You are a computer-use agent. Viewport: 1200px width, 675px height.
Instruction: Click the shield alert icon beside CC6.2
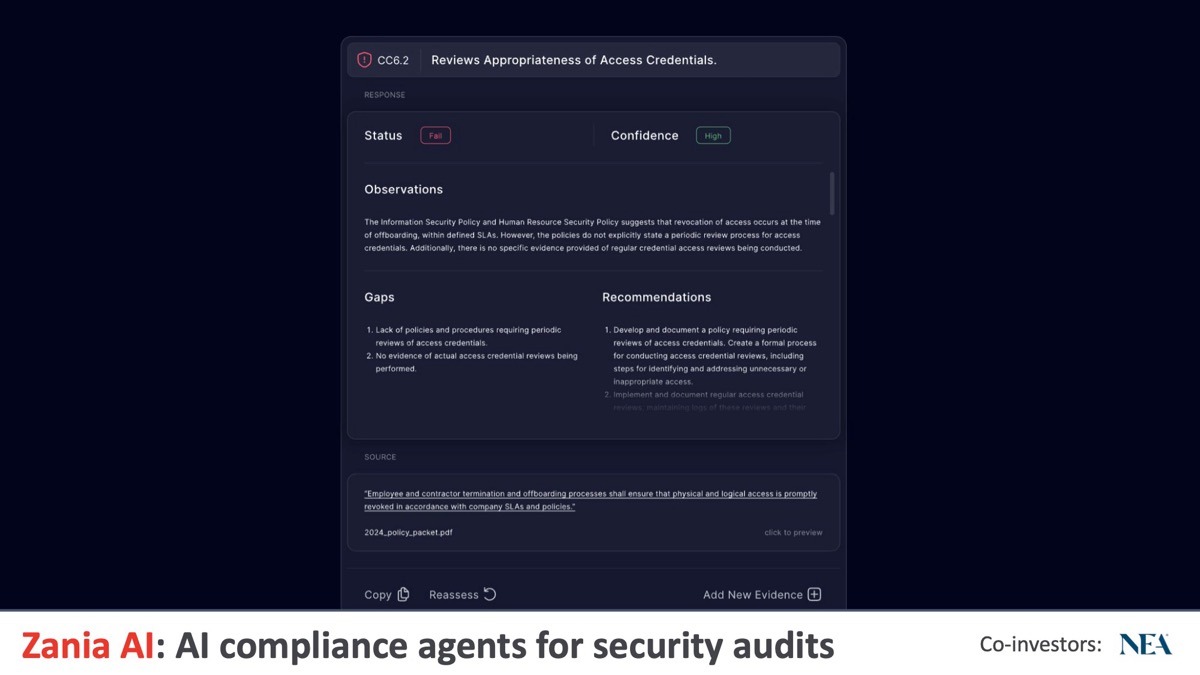364,60
